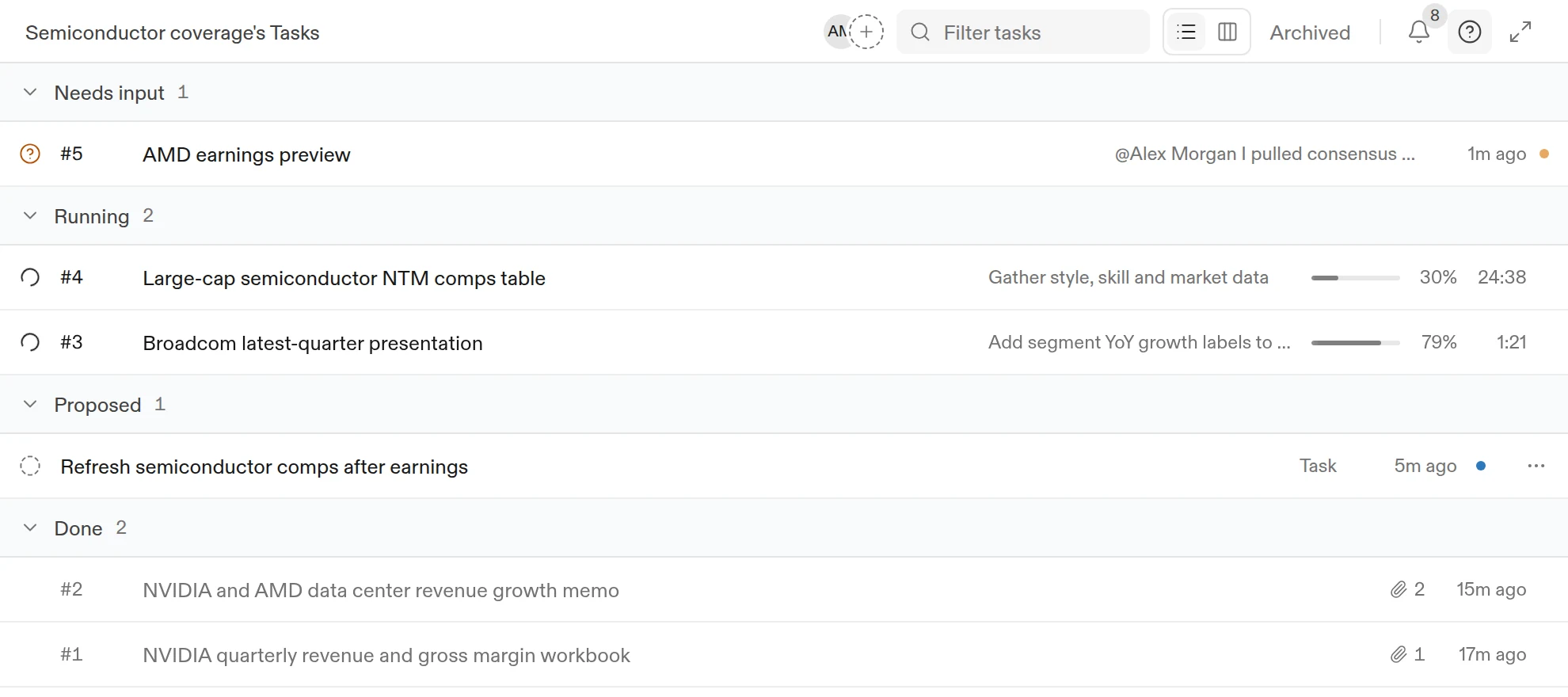Click the orange unread dot on AMD earnings preview
1568x697 pixels.
coord(1544,154)
